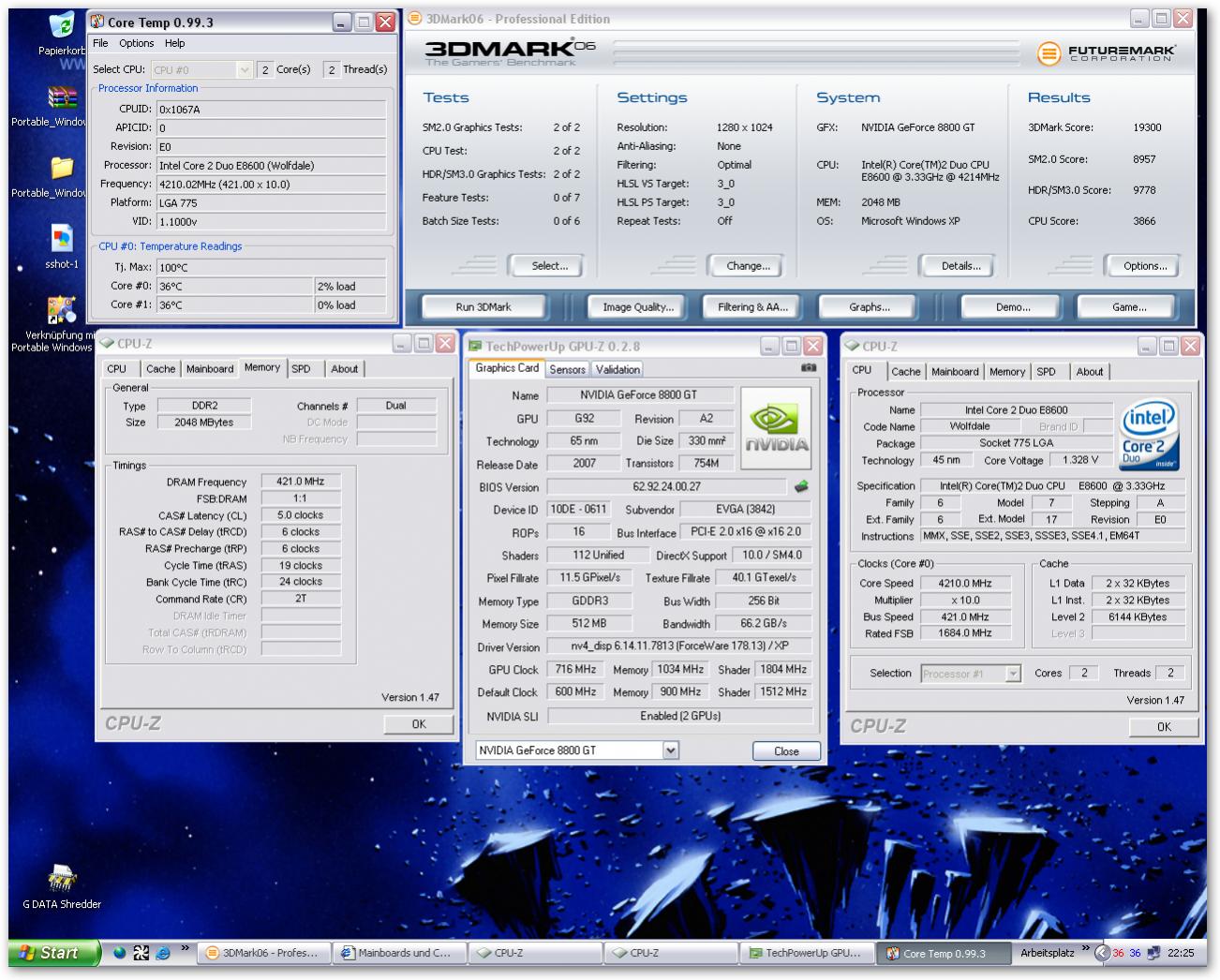Click OK in the right CPU-Z CPU window

point(1164,727)
